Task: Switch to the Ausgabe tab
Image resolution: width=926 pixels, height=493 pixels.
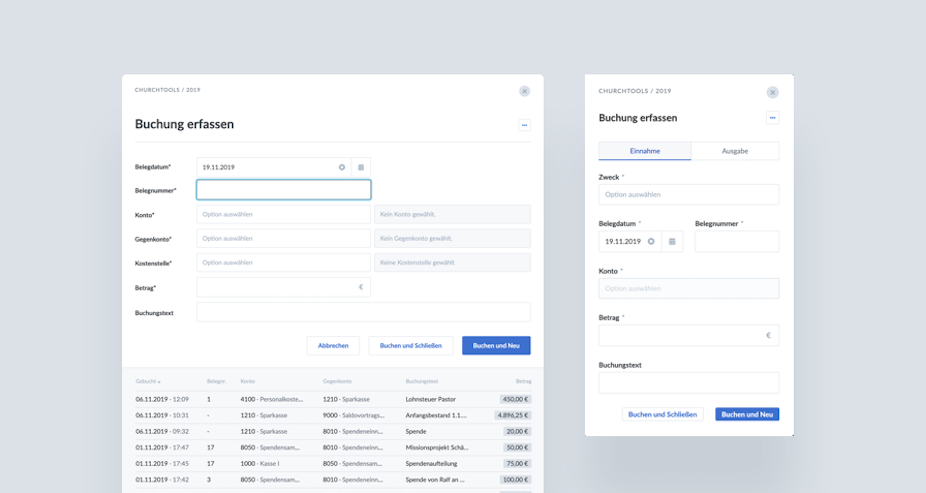Action: coord(735,151)
